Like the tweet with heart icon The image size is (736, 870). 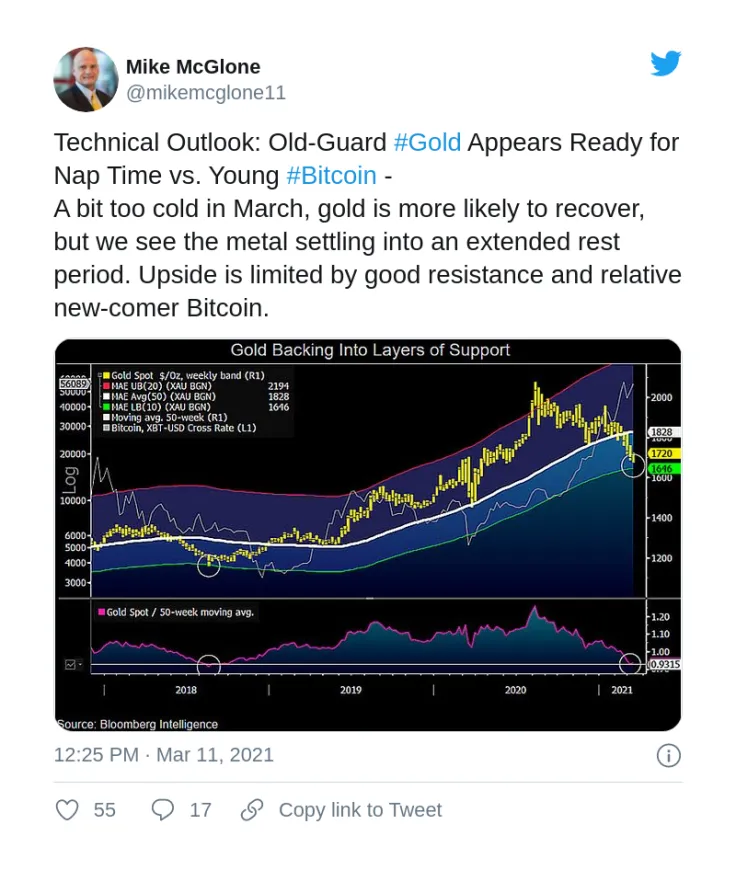click(67, 810)
